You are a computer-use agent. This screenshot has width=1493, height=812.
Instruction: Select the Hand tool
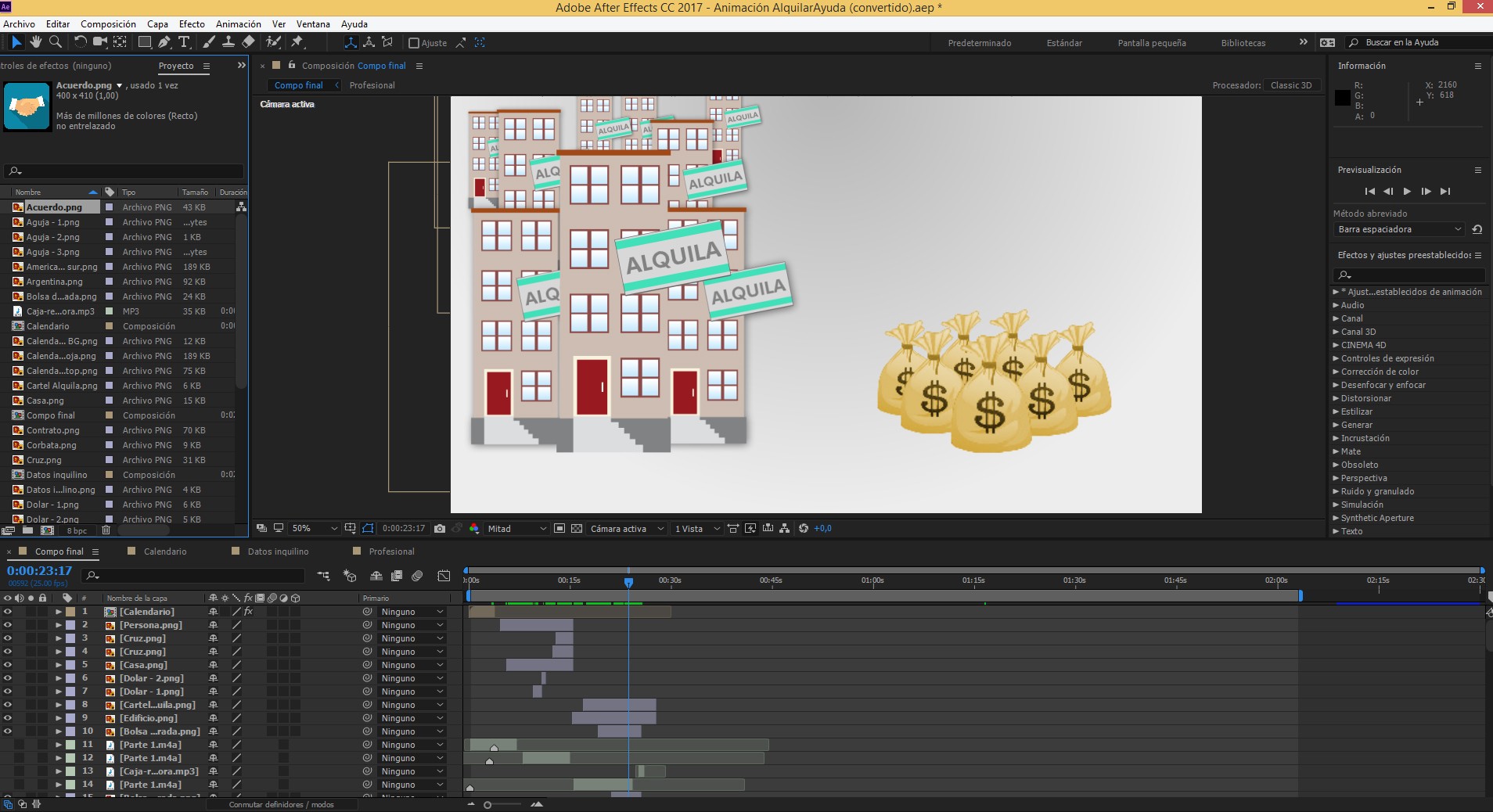click(36, 42)
